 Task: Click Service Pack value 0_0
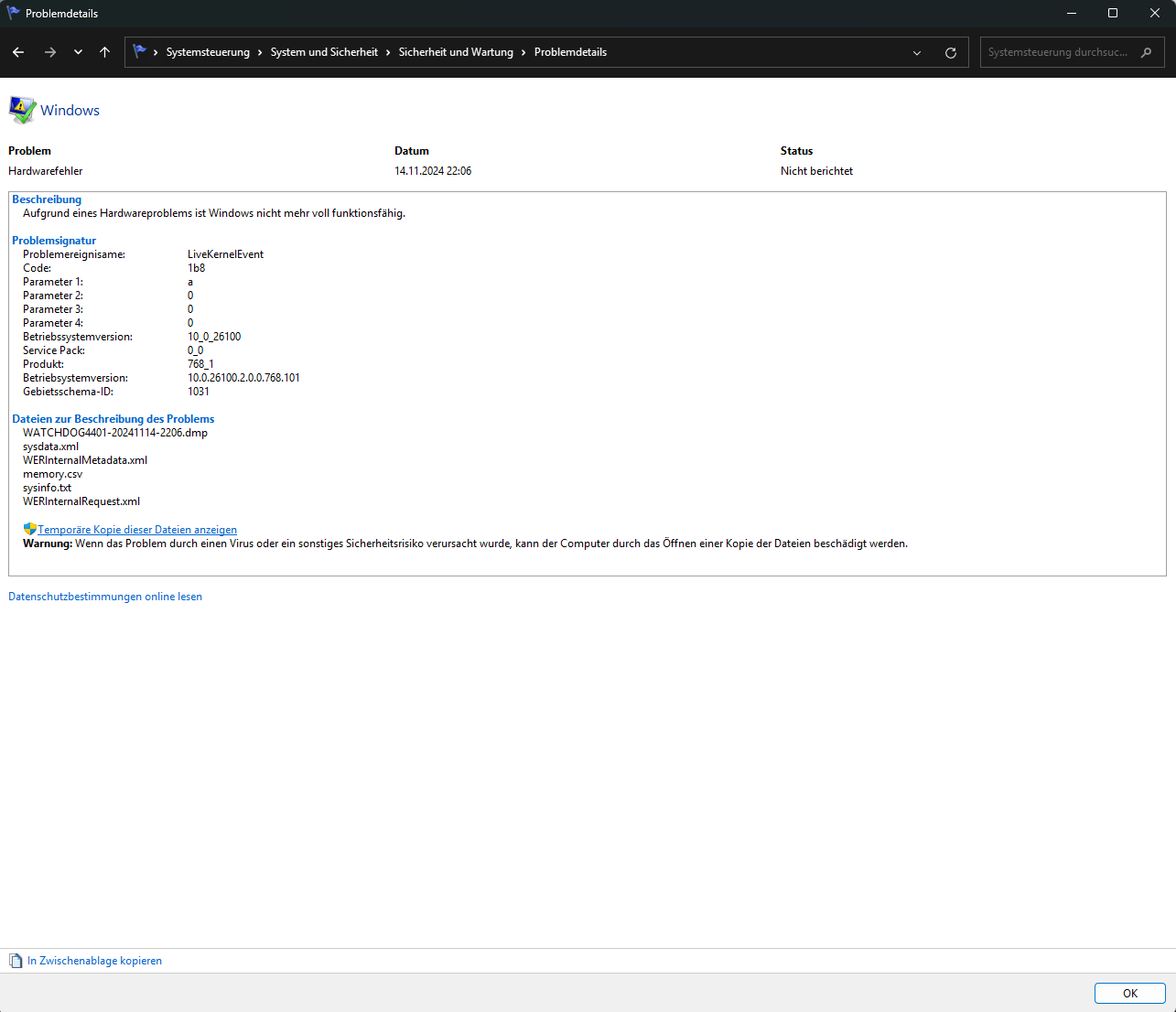click(x=195, y=350)
